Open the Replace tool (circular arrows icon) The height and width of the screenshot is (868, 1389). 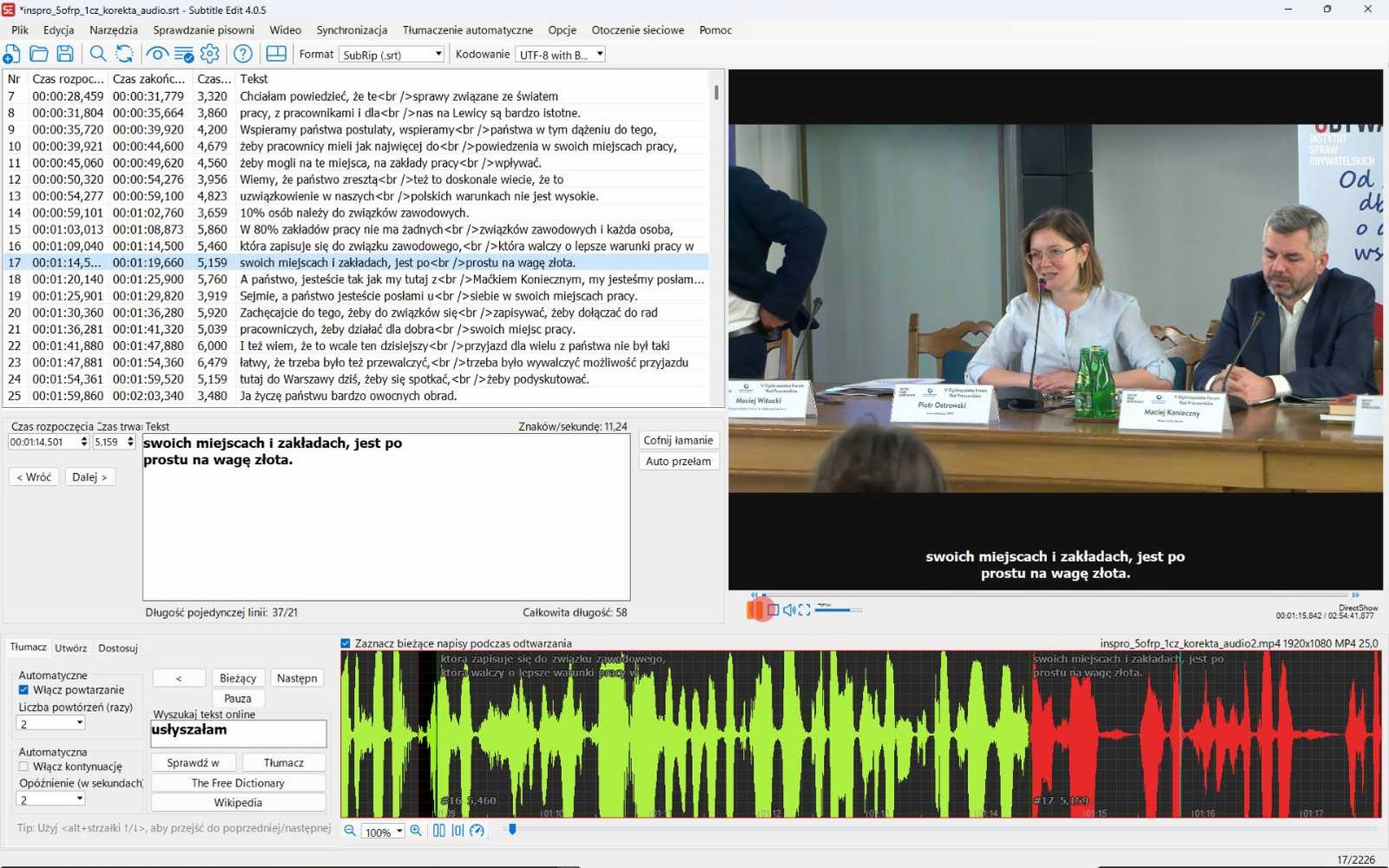coord(125,54)
